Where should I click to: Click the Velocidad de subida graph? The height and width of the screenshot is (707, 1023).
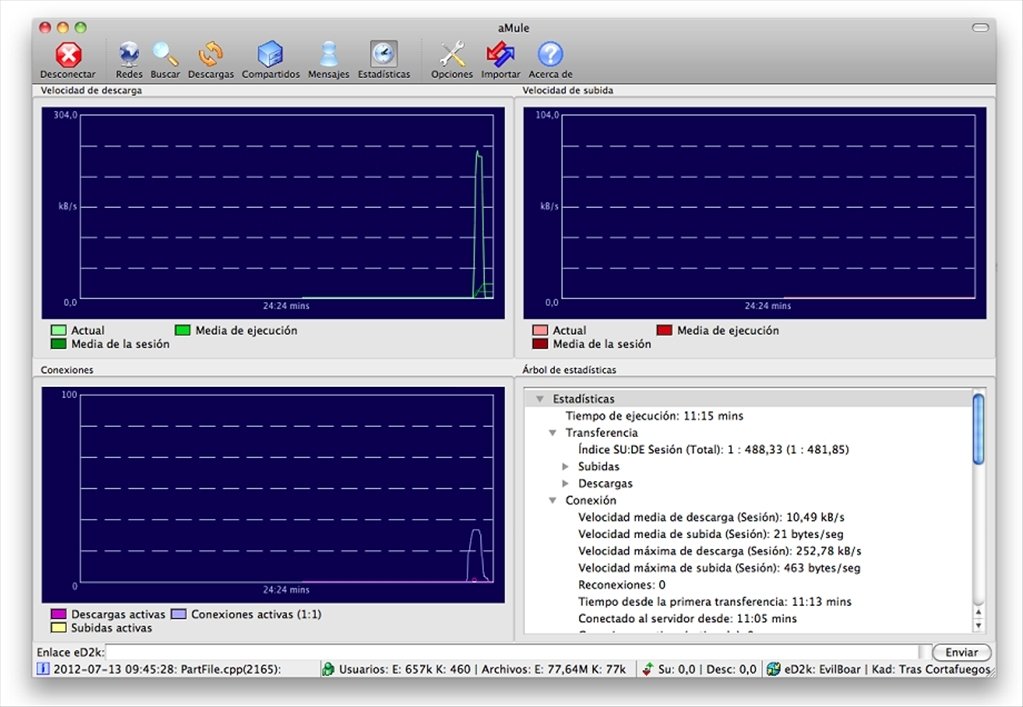[755, 213]
